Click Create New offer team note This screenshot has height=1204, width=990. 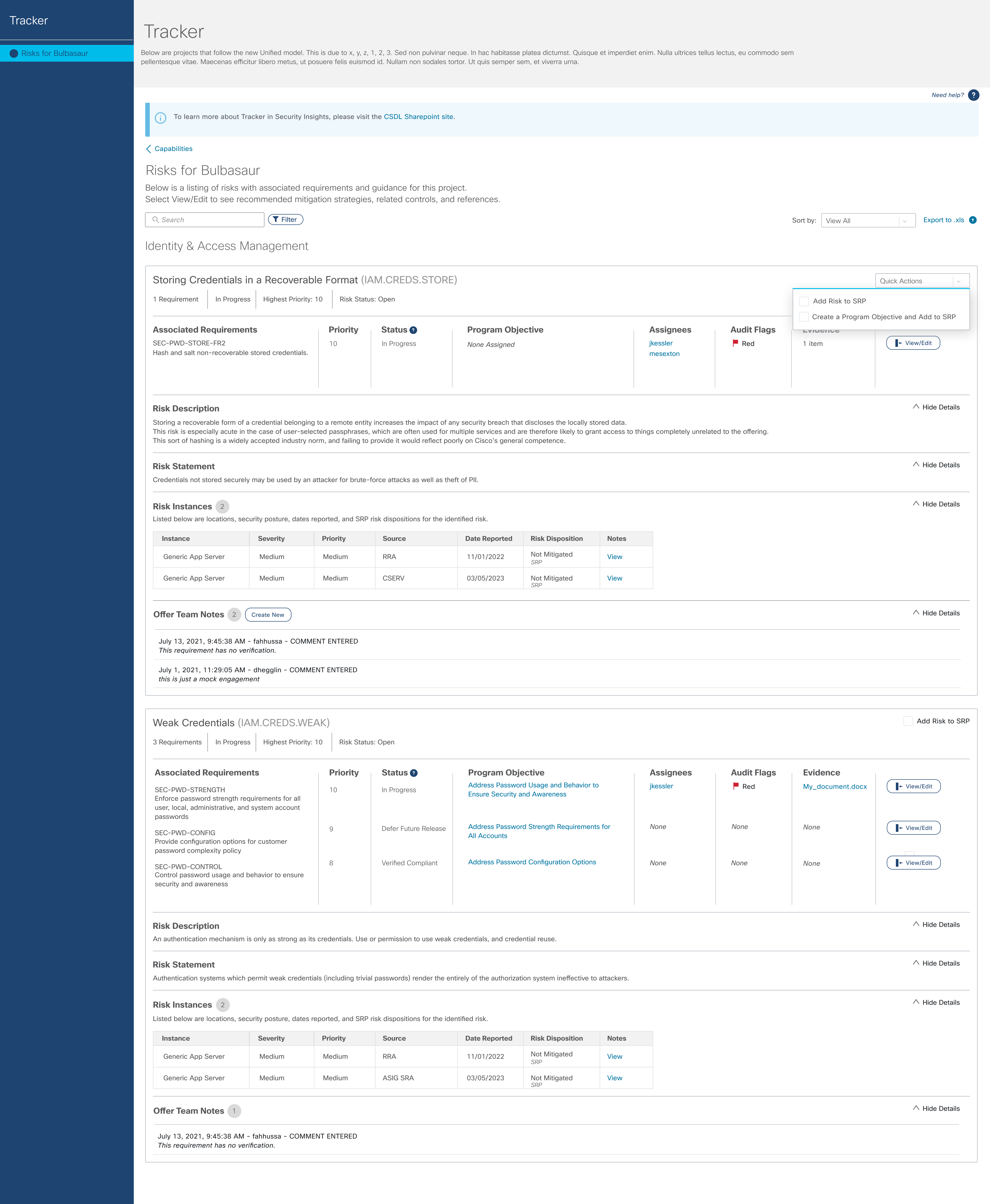pyautogui.click(x=268, y=615)
